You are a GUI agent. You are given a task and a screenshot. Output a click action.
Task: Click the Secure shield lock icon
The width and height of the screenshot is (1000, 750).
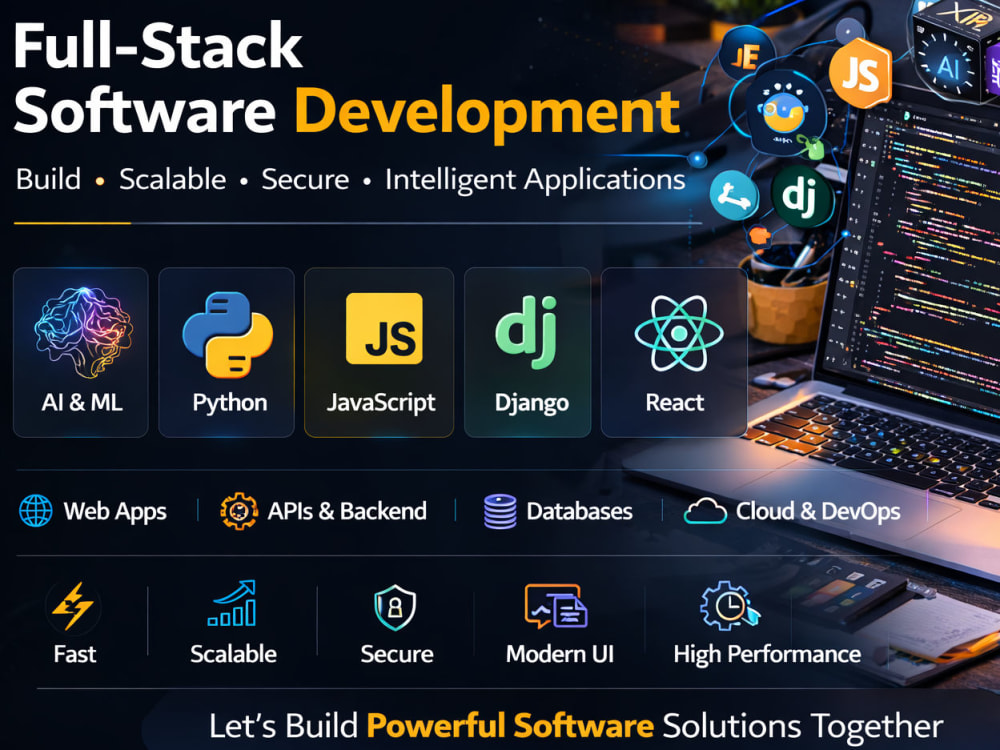coord(395,608)
